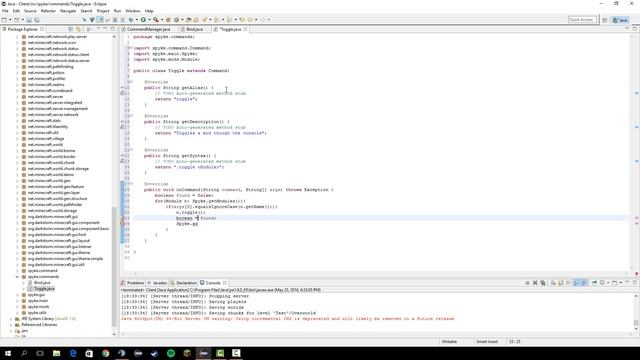Open Windows Store from the taskbar
The width and height of the screenshot is (640, 360).
click(89, 353)
